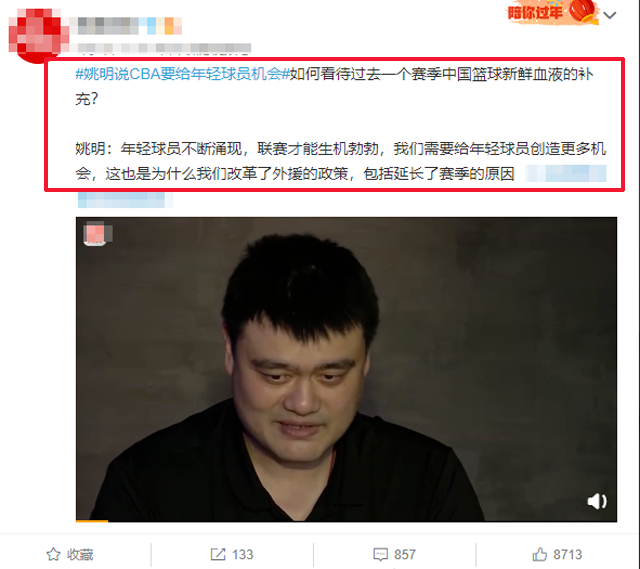
Task: Play the Yao Ming video
Action: tap(346, 369)
